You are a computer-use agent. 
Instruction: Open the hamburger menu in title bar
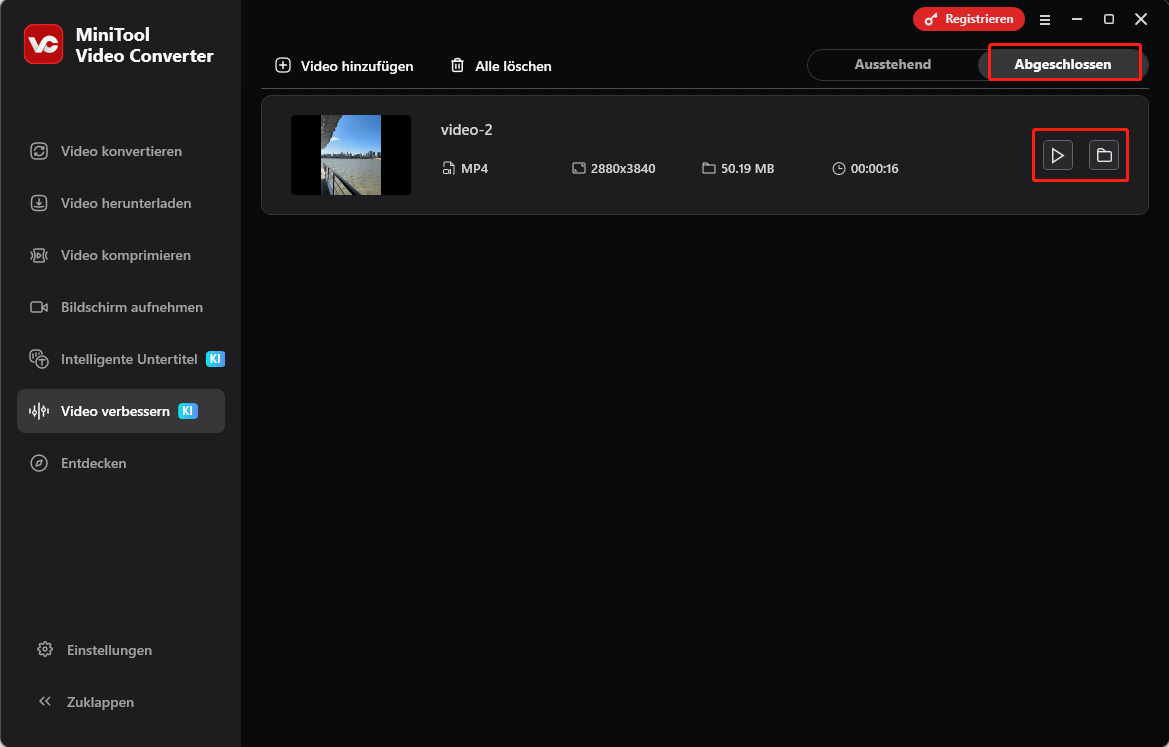(1045, 20)
